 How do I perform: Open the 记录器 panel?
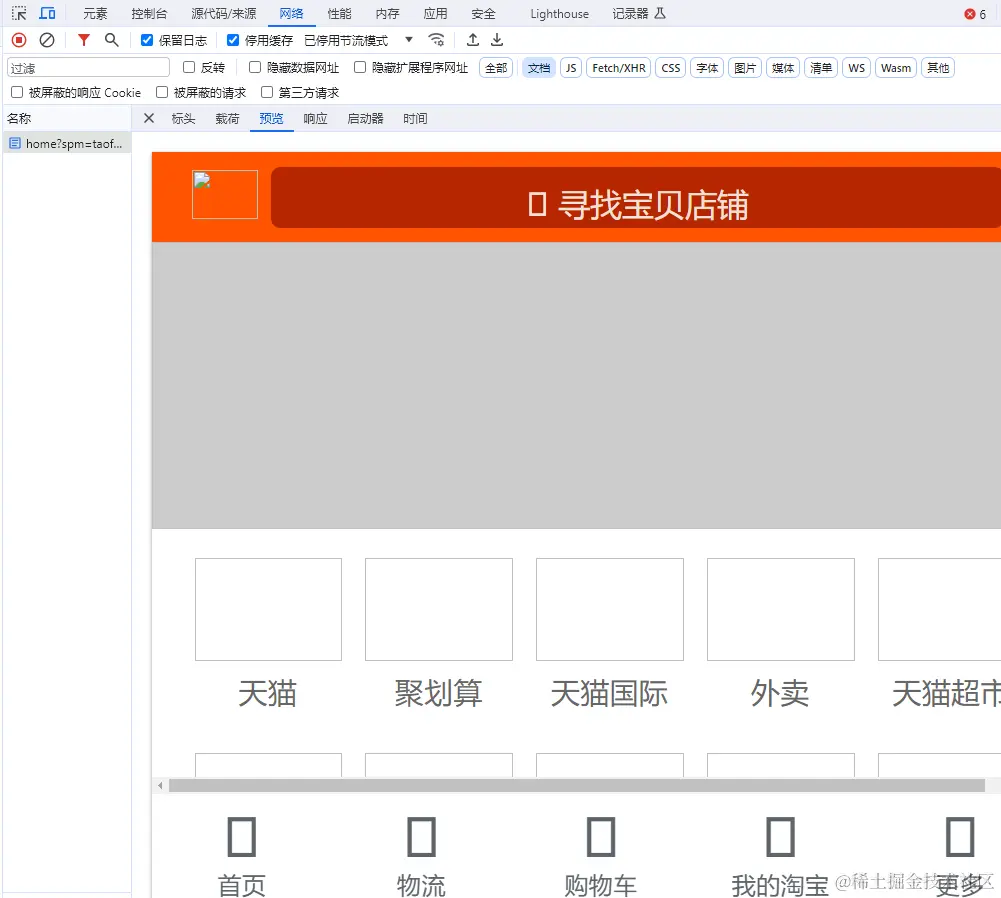(639, 13)
